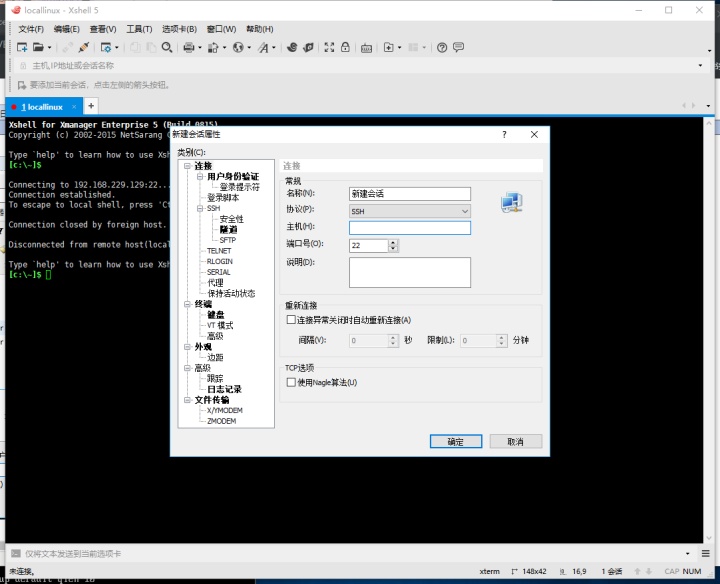Screen dimensions: 720x584
Task: Collapse the 连接 tree node
Action: point(187,166)
